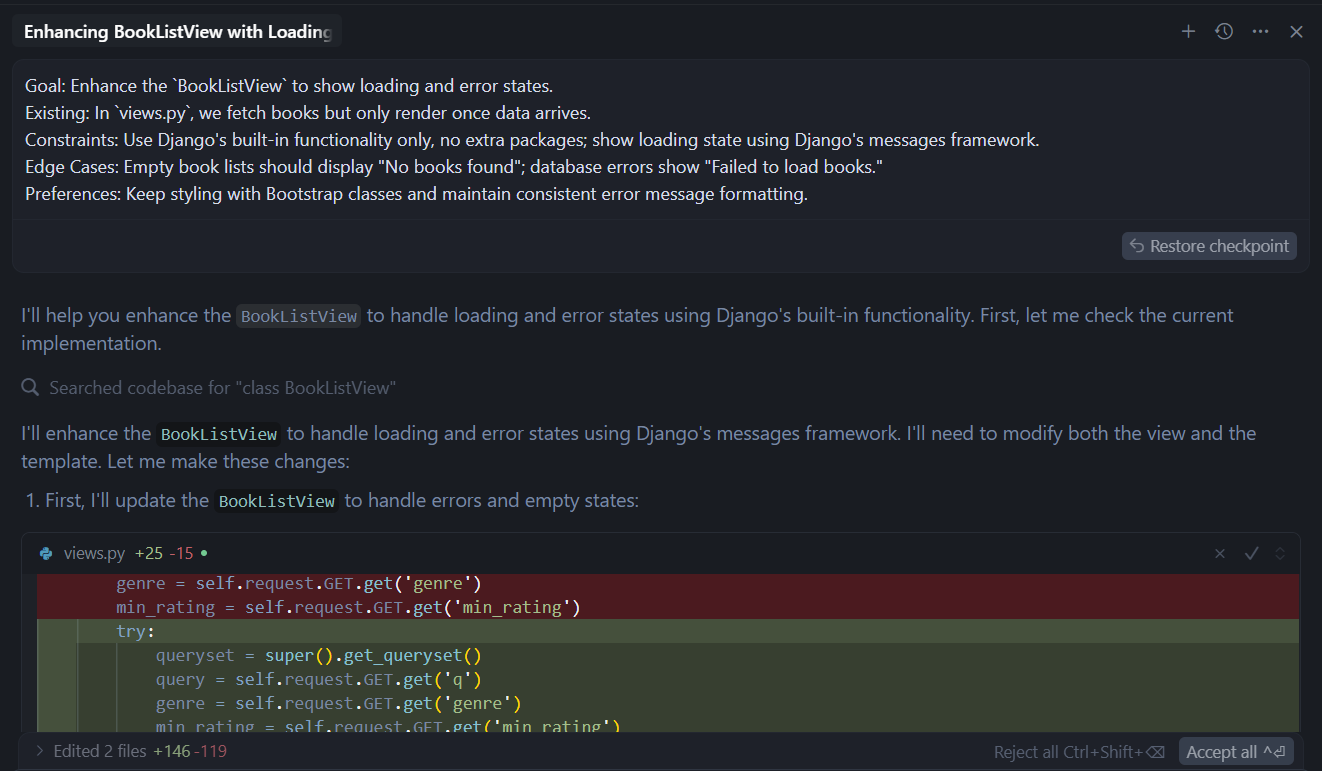
Task: Accept the views.py change with the checkmark
Action: 1251,553
